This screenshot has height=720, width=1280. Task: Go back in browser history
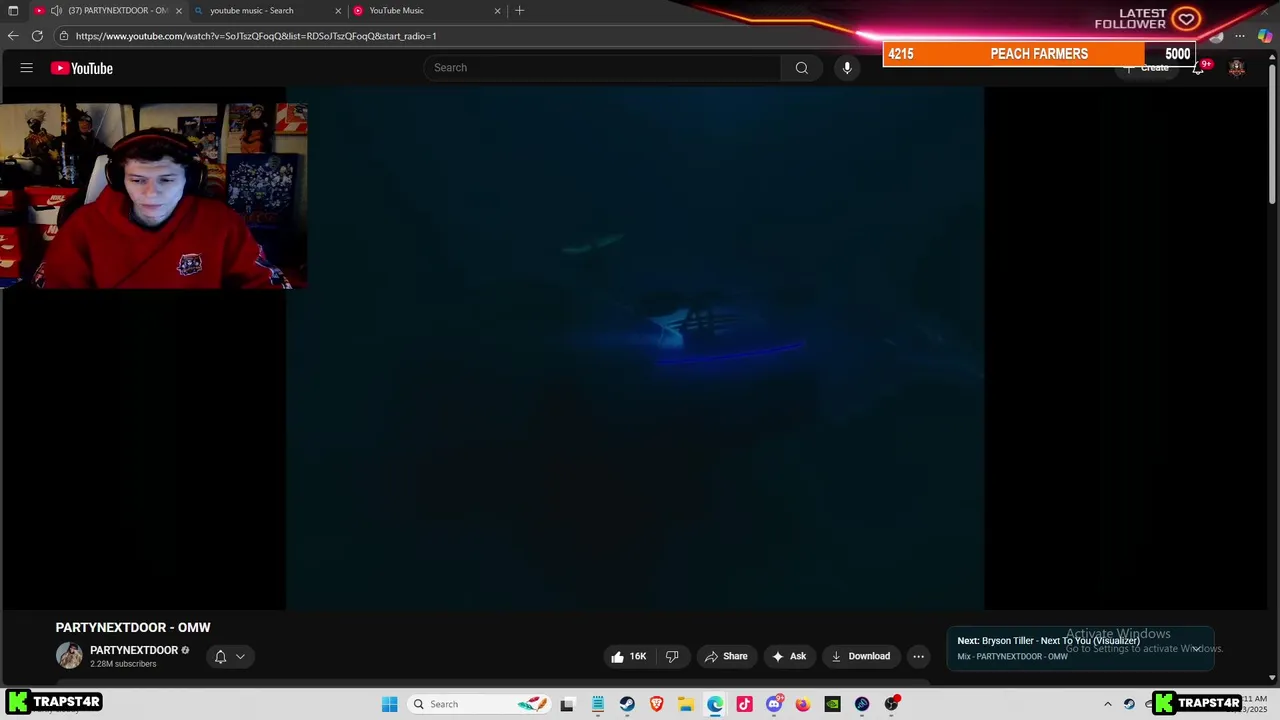pos(13,36)
